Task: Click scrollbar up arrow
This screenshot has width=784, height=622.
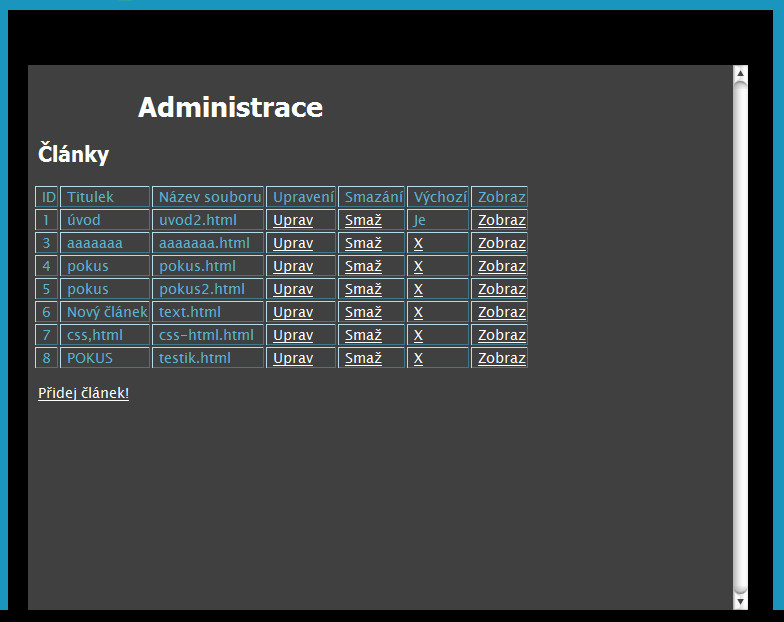Action: [740, 73]
